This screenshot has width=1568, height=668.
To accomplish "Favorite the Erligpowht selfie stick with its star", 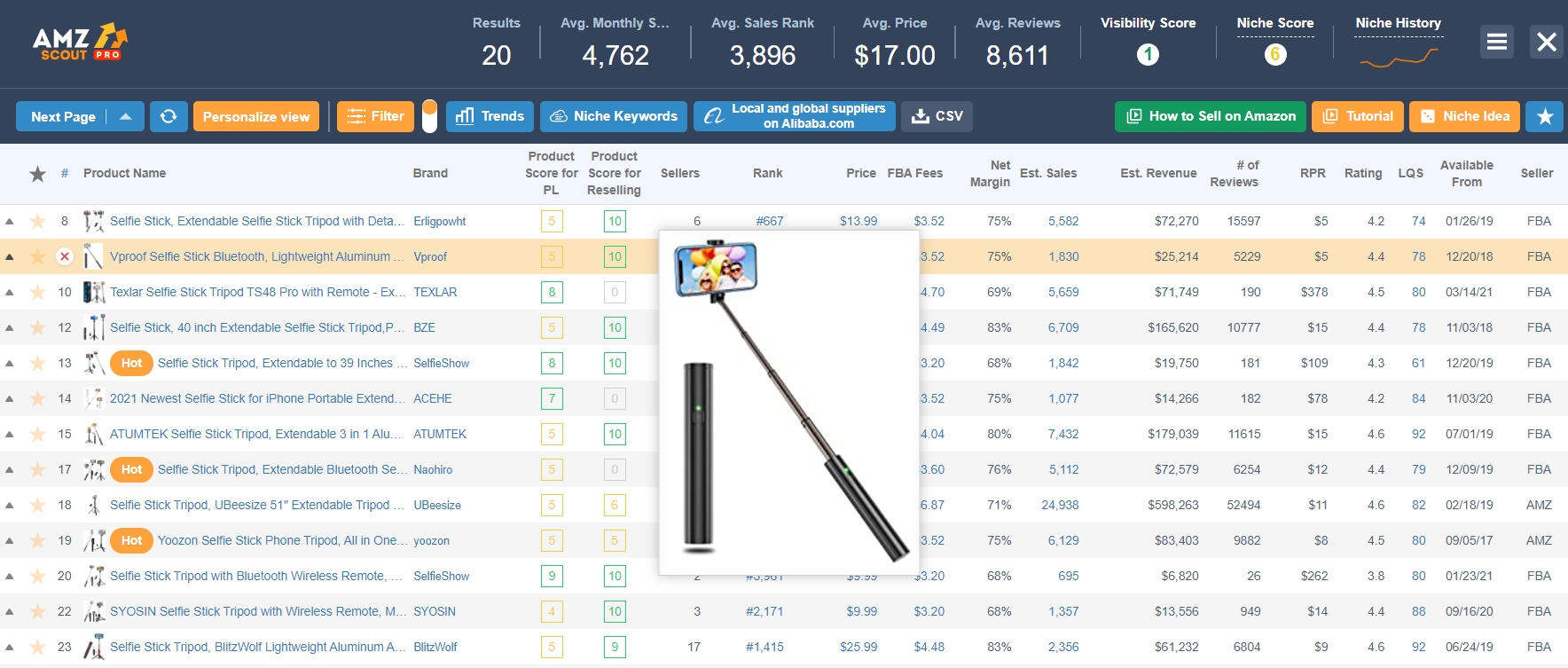I will [x=37, y=221].
